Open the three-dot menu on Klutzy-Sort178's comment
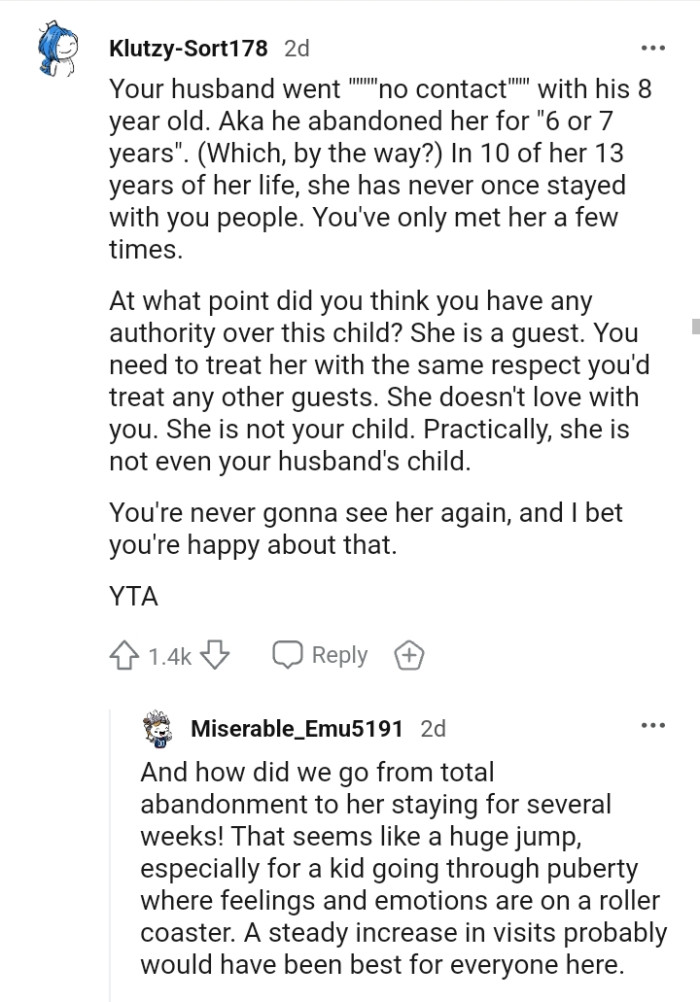Viewport: 700px width, 1002px height. click(654, 47)
